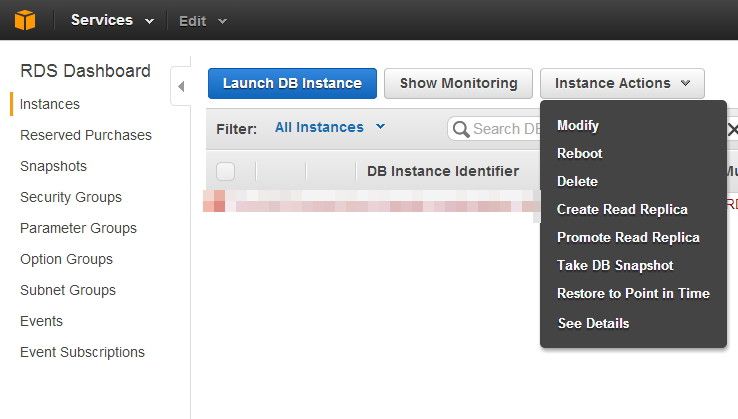The image size is (738, 419).
Task: Choose Modify from Instance Actions menu
Action: point(578,126)
